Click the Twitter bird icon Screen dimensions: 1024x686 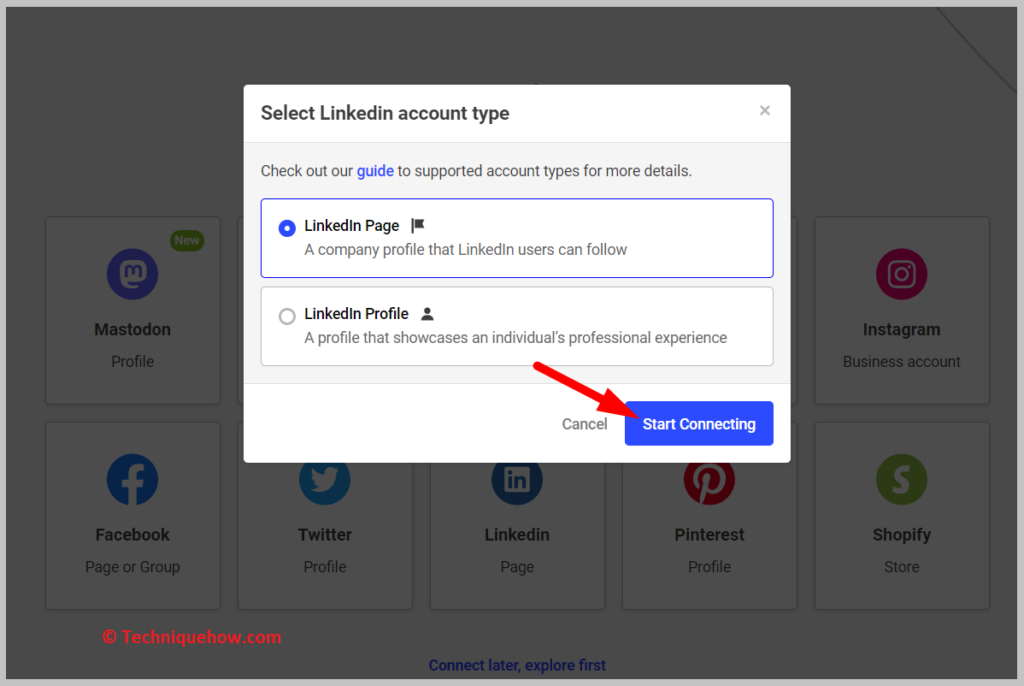point(325,483)
